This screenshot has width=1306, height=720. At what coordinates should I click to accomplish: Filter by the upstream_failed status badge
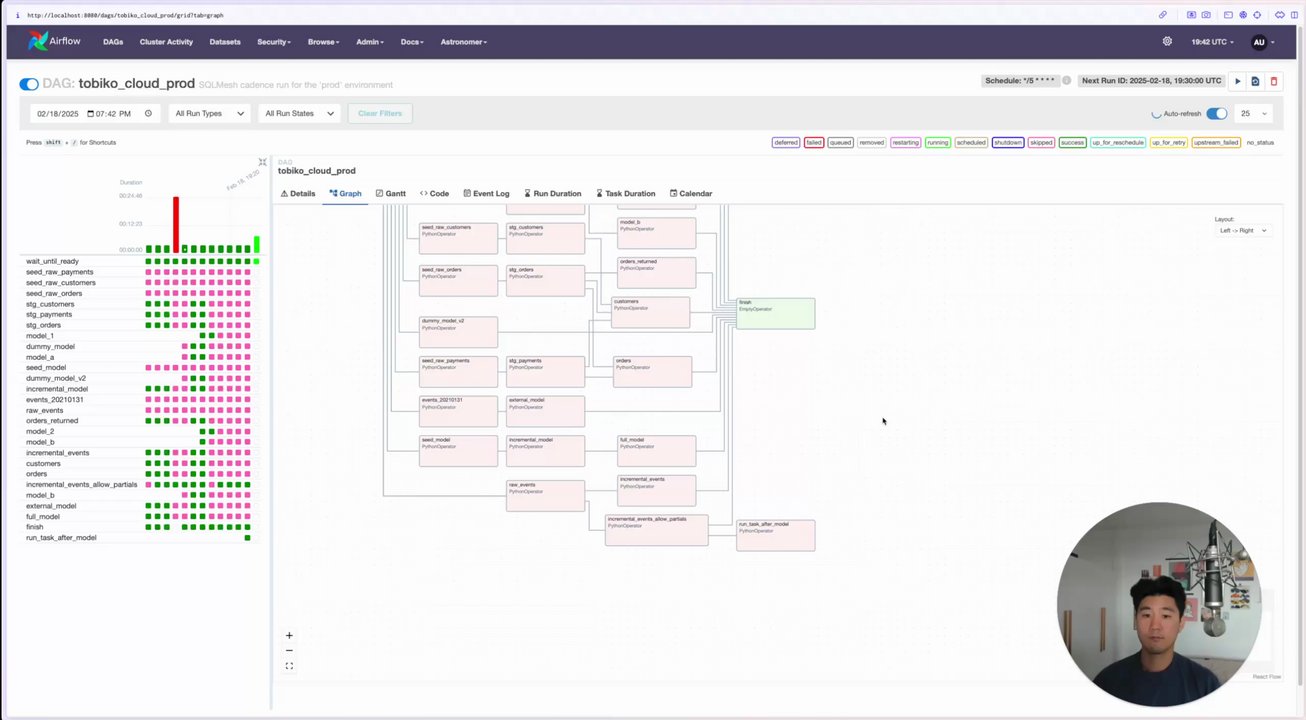click(x=1216, y=142)
